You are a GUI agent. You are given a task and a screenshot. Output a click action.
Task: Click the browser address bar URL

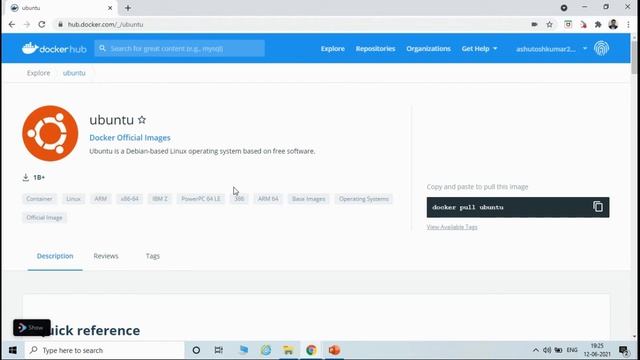(x=105, y=24)
